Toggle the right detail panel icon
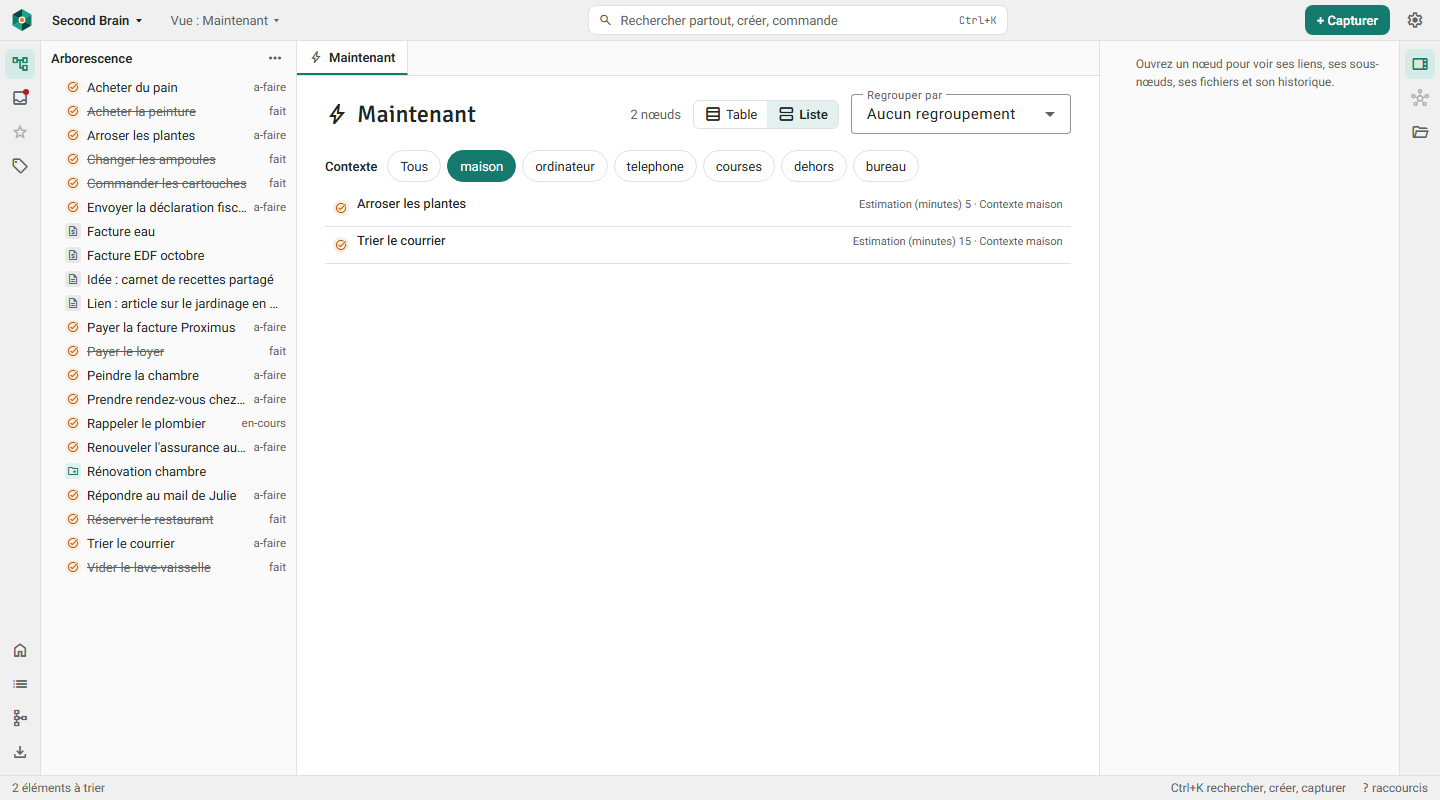The width and height of the screenshot is (1440, 800). (x=1420, y=64)
